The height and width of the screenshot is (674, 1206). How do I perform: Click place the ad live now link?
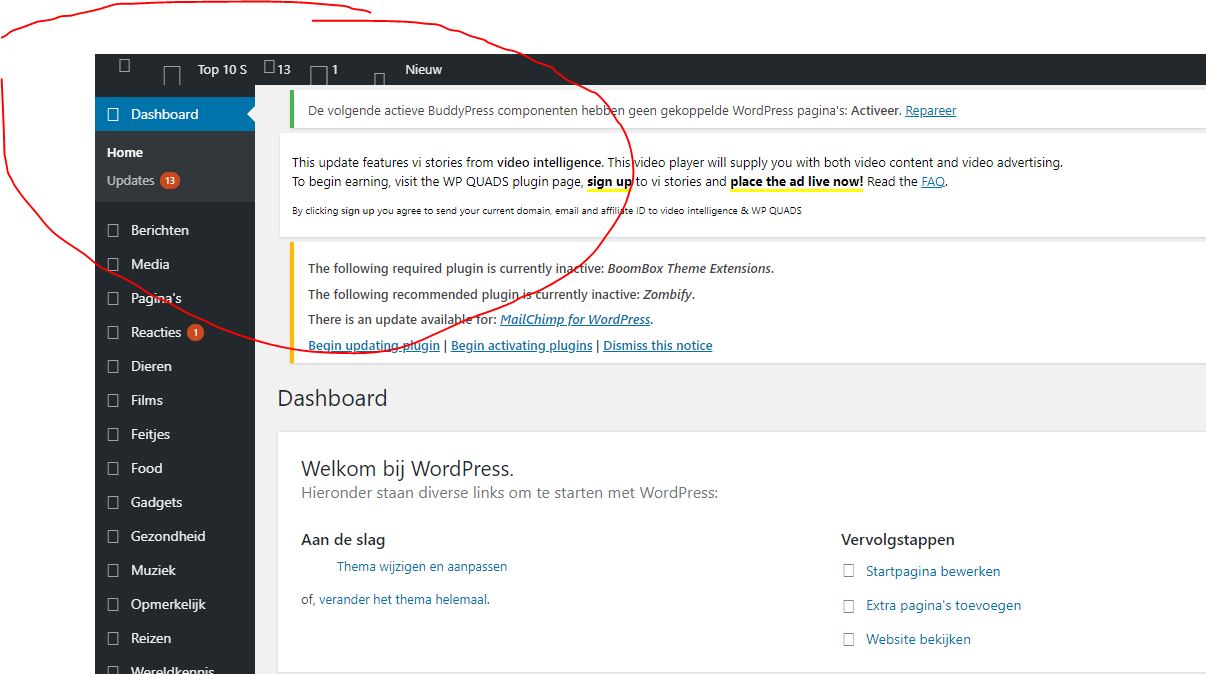pos(797,182)
